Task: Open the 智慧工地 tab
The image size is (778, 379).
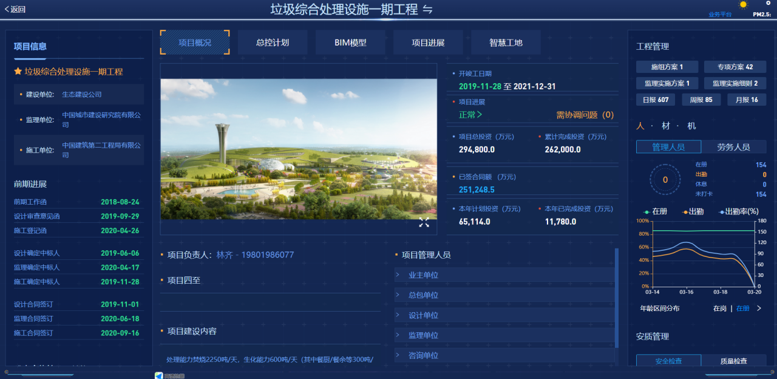Action: click(506, 43)
